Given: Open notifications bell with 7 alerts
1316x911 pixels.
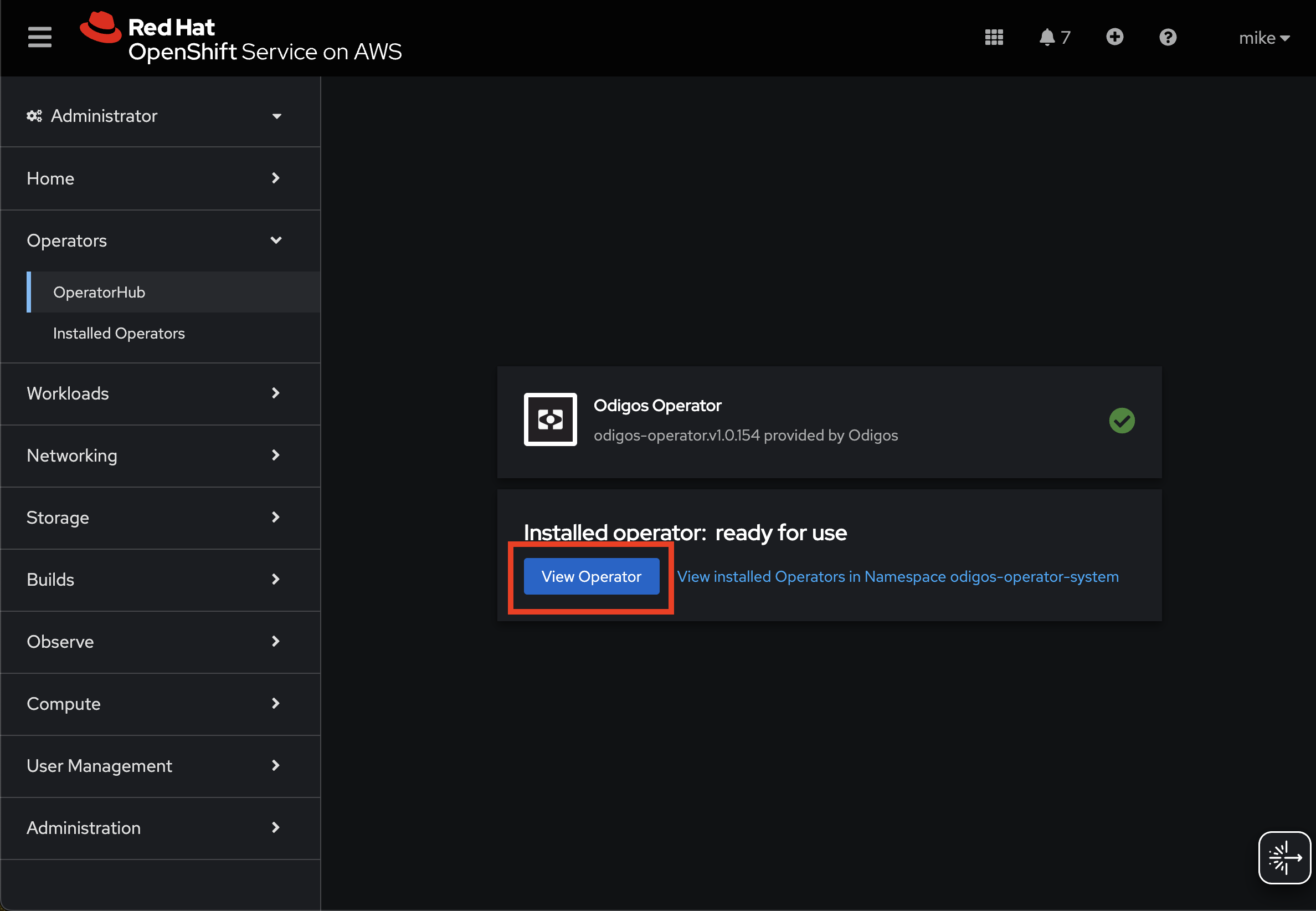Looking at the screenshot, I should pyautogui.click(x=1053, y=38).
